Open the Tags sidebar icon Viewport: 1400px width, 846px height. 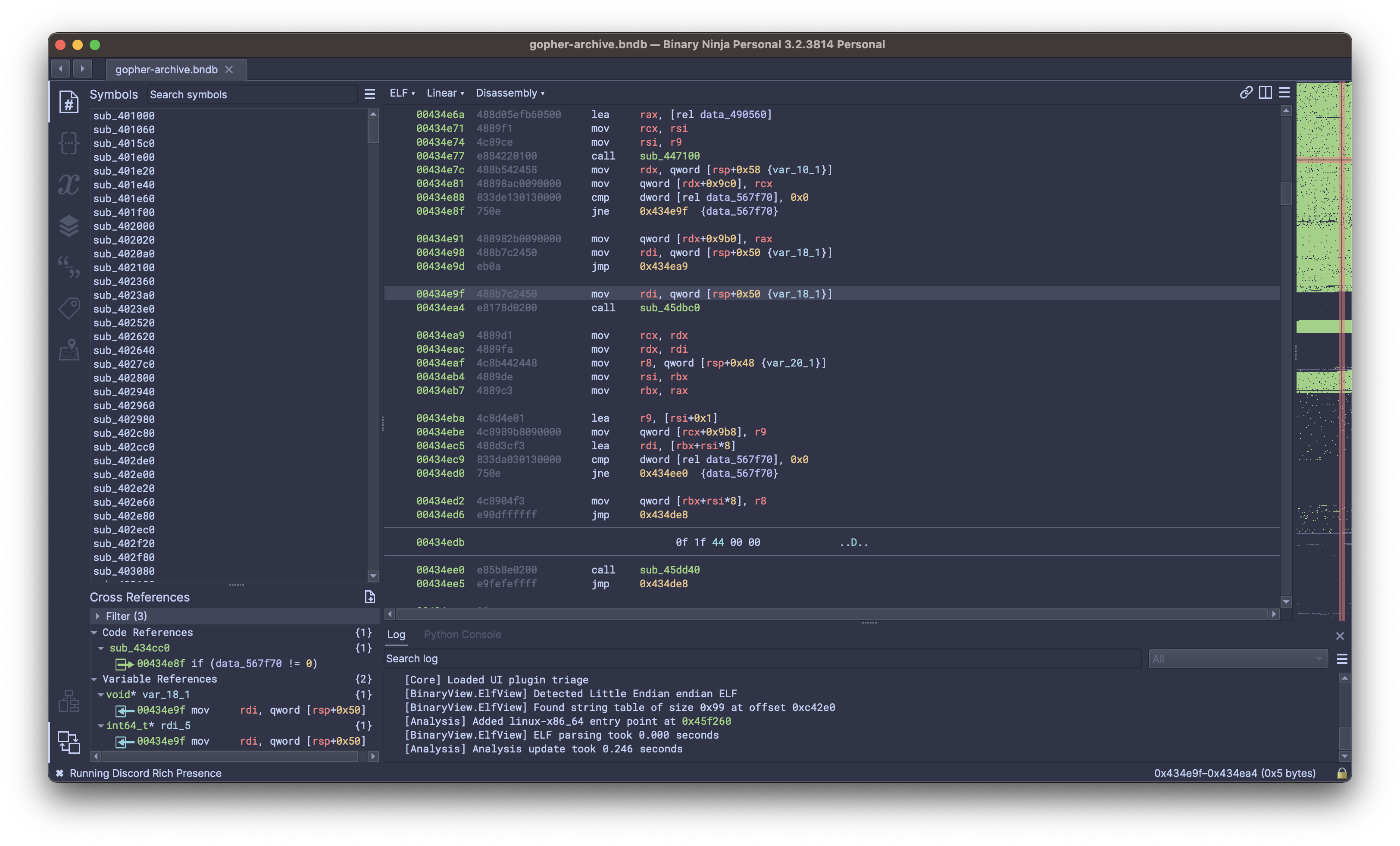69,308
